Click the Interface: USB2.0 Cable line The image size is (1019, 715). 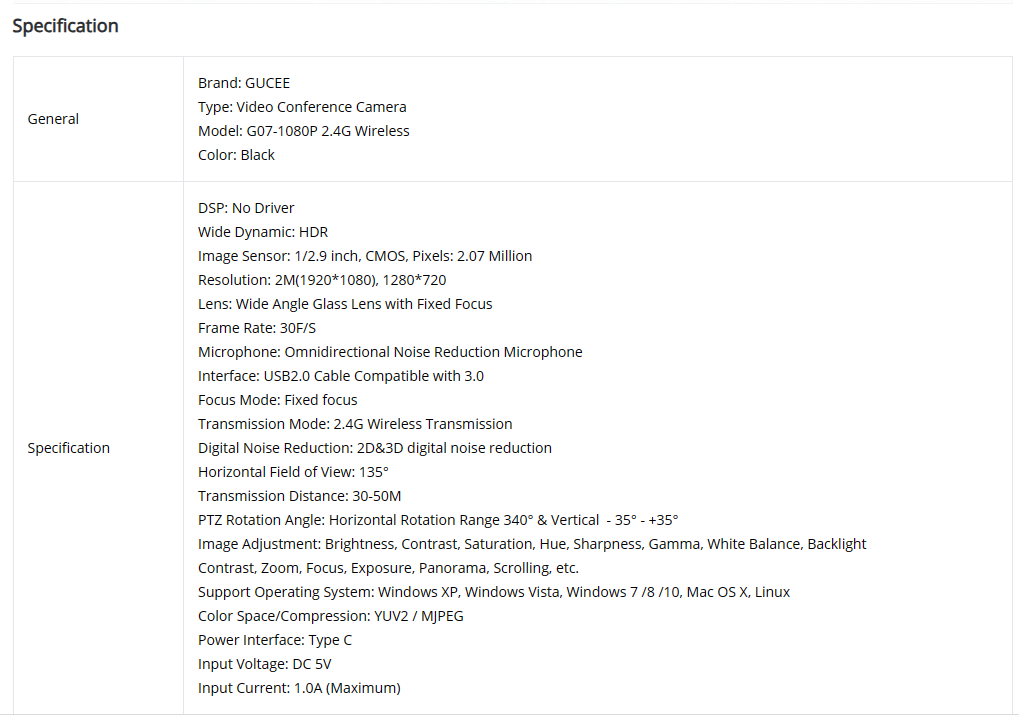tap(341, 376)
